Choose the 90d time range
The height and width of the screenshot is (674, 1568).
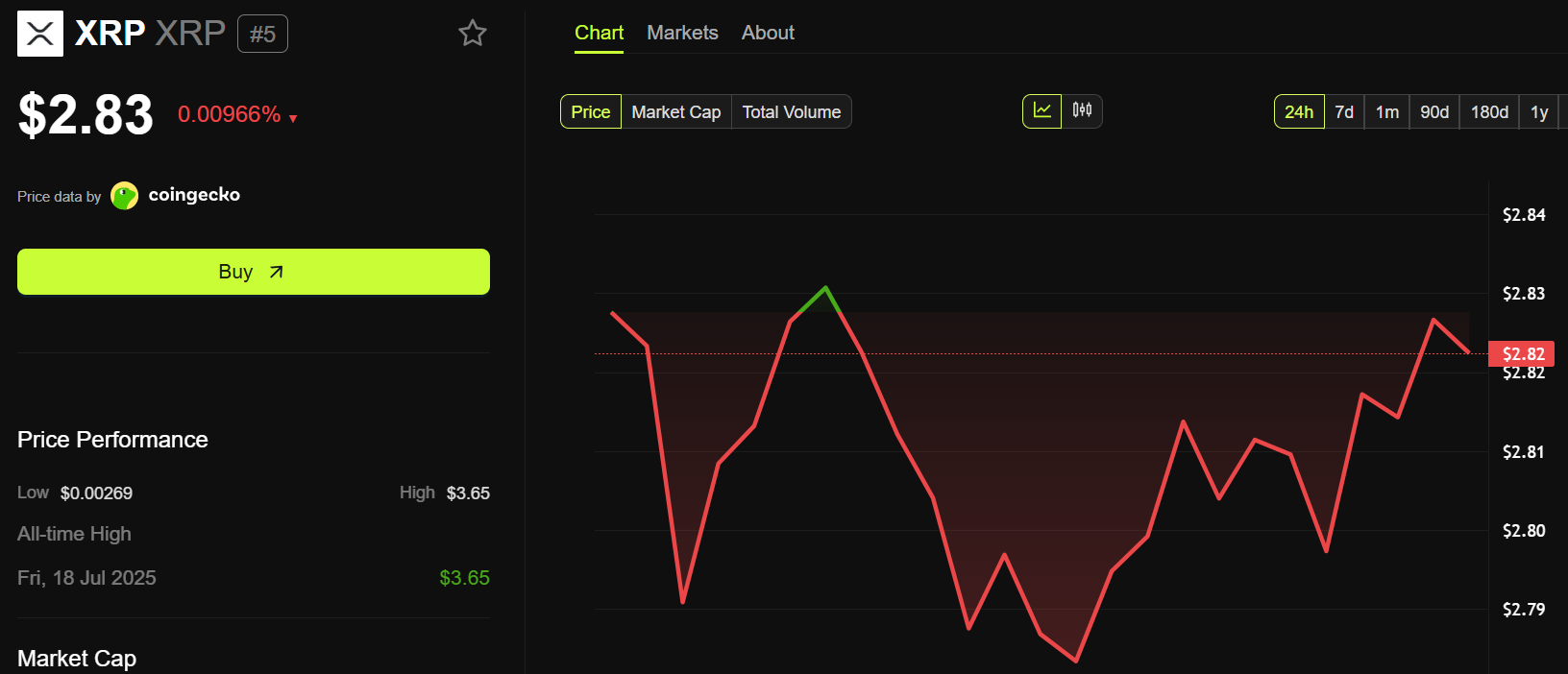pos(1434,111)
